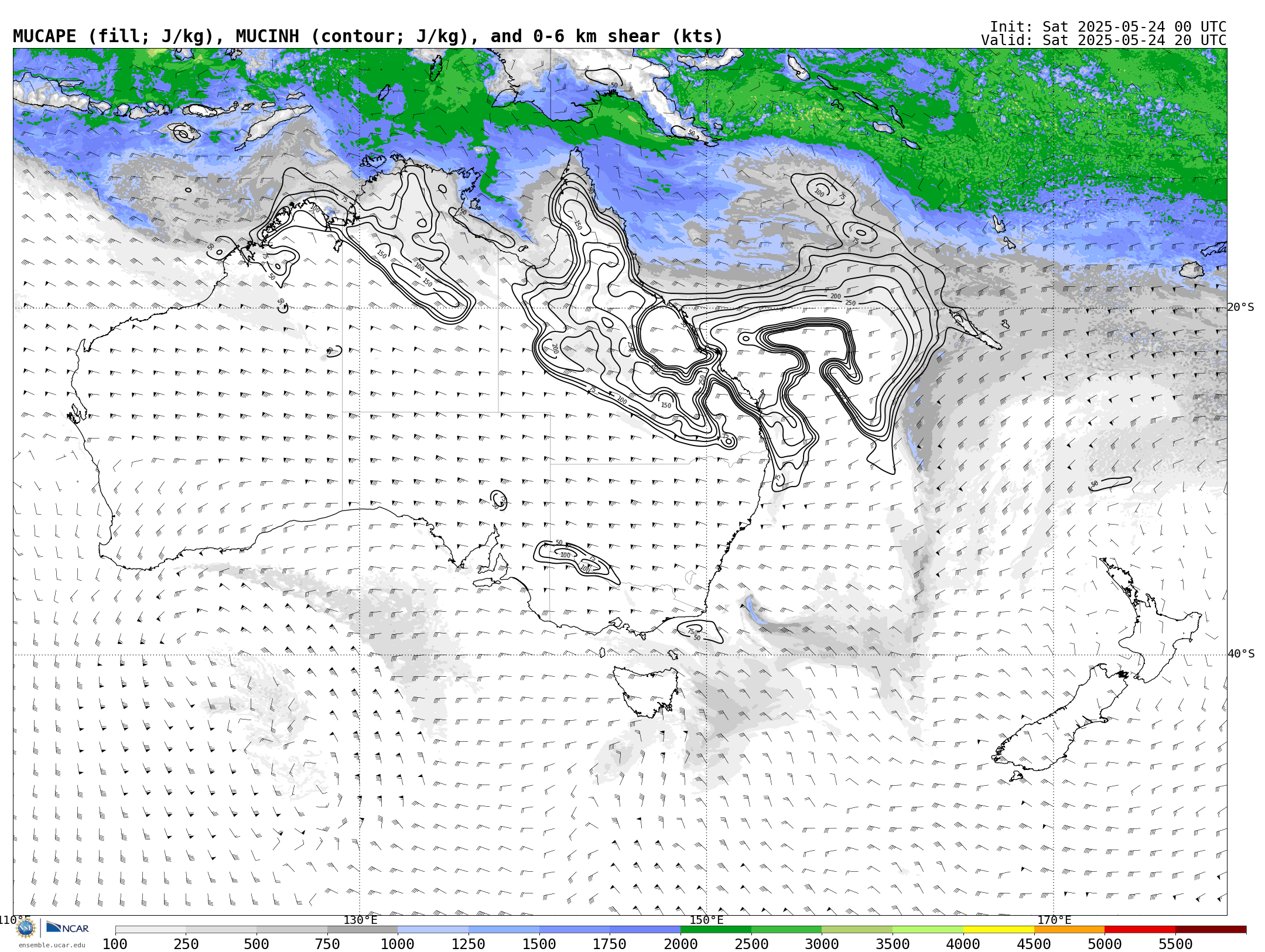
Task: Pick the lime 3500–4000 swatch
Action: tap(928, 930)
